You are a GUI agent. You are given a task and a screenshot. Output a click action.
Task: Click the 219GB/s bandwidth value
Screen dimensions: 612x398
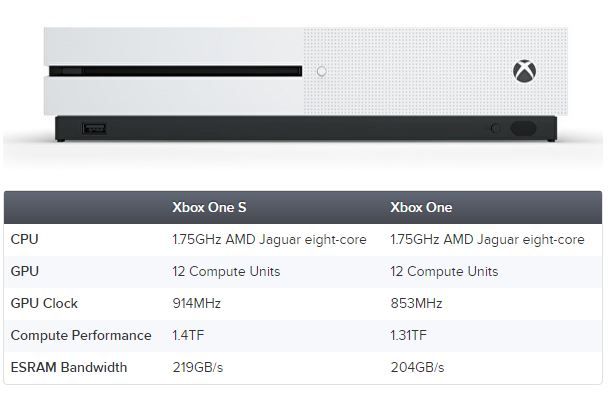pyautogui.click(x=198, y=367)
